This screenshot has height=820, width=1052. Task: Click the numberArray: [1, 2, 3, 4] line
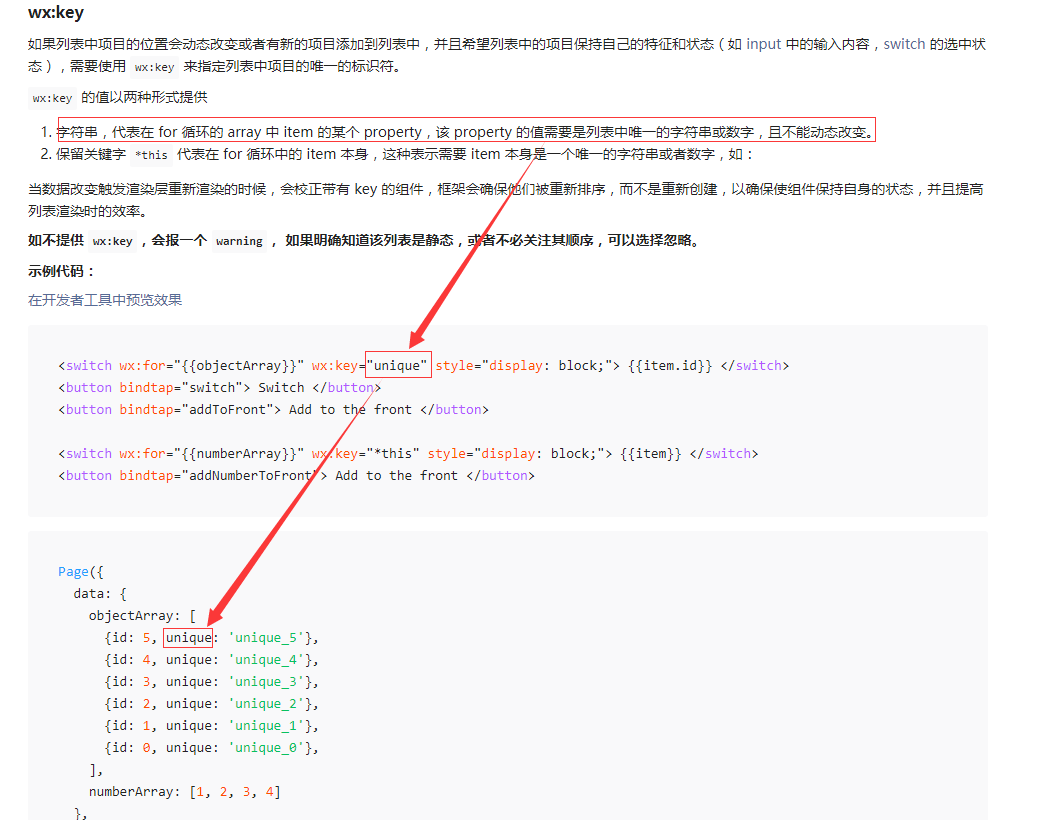point(185,792)
